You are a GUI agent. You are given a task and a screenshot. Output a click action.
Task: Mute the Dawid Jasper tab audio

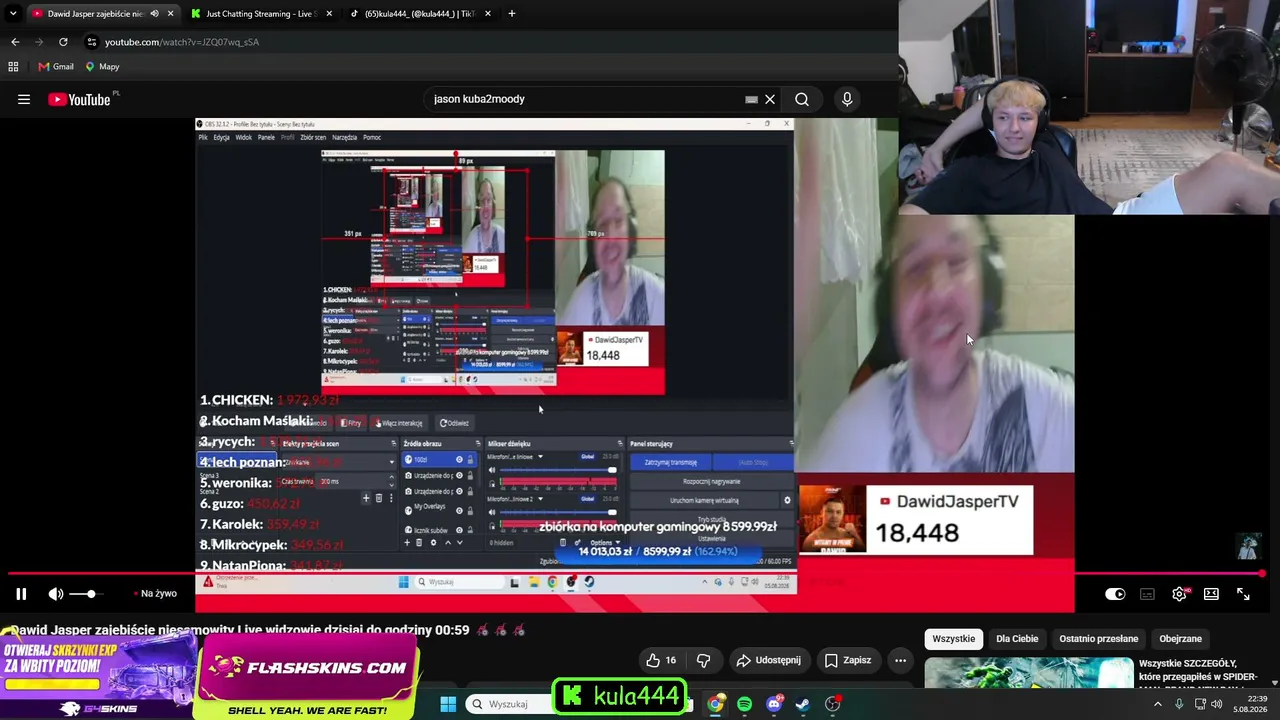coord(154,14)
